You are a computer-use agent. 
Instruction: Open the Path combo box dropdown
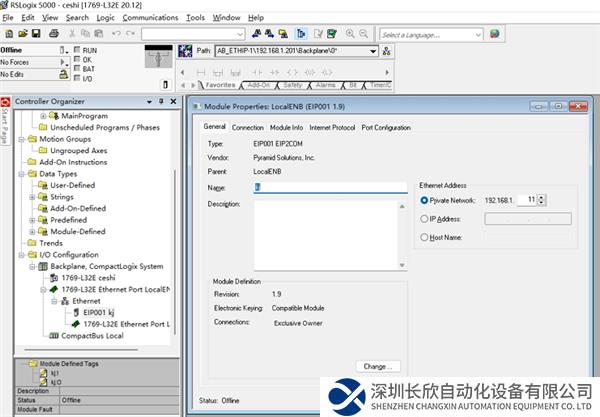click(373, 51)
